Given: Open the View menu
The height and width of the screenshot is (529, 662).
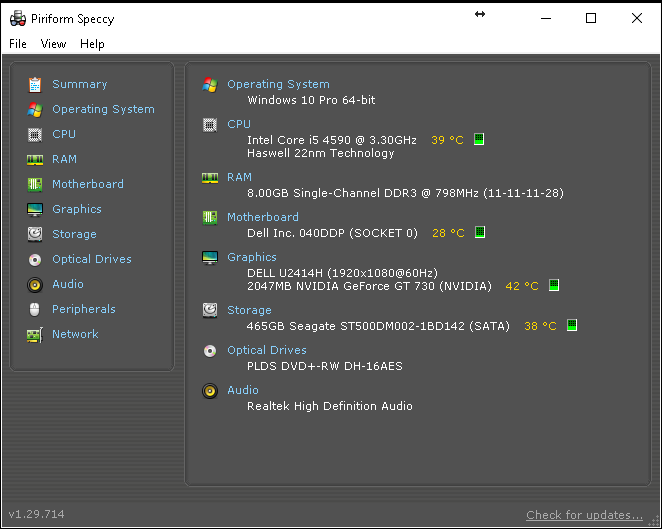Looking at the screenshot, I should point(53,44).
